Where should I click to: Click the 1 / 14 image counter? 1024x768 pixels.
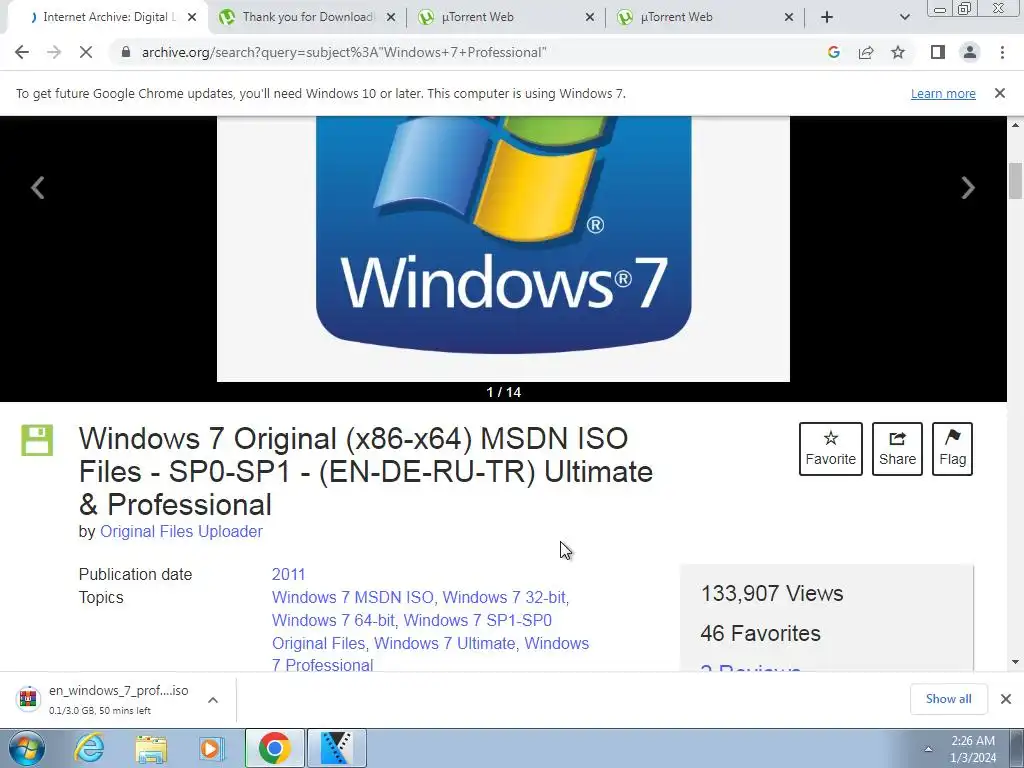coord(504,392)
